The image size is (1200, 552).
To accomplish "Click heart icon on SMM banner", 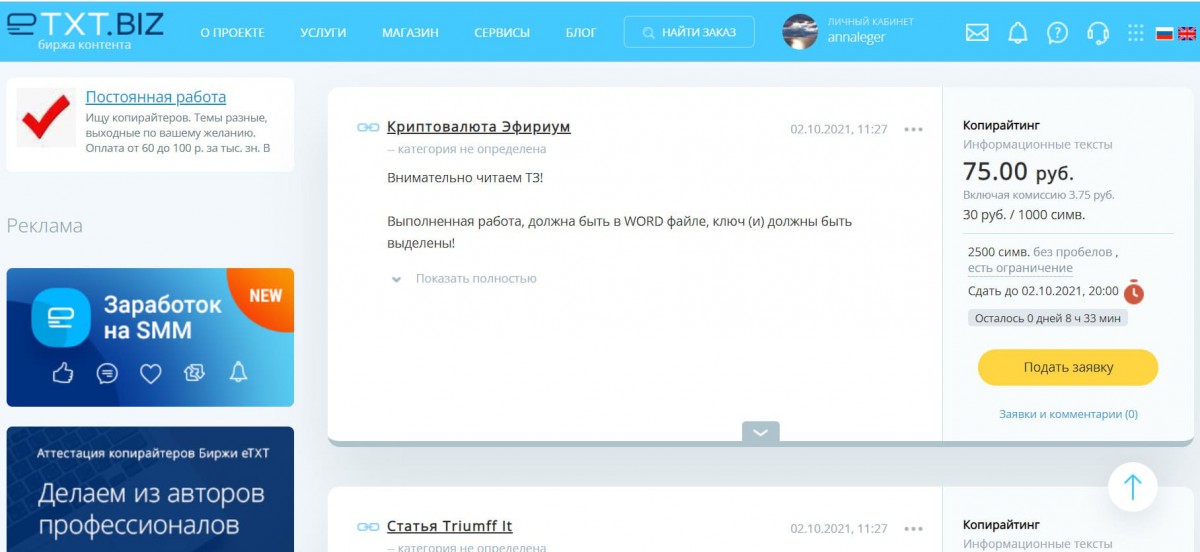I will click(x=150, y=373).
